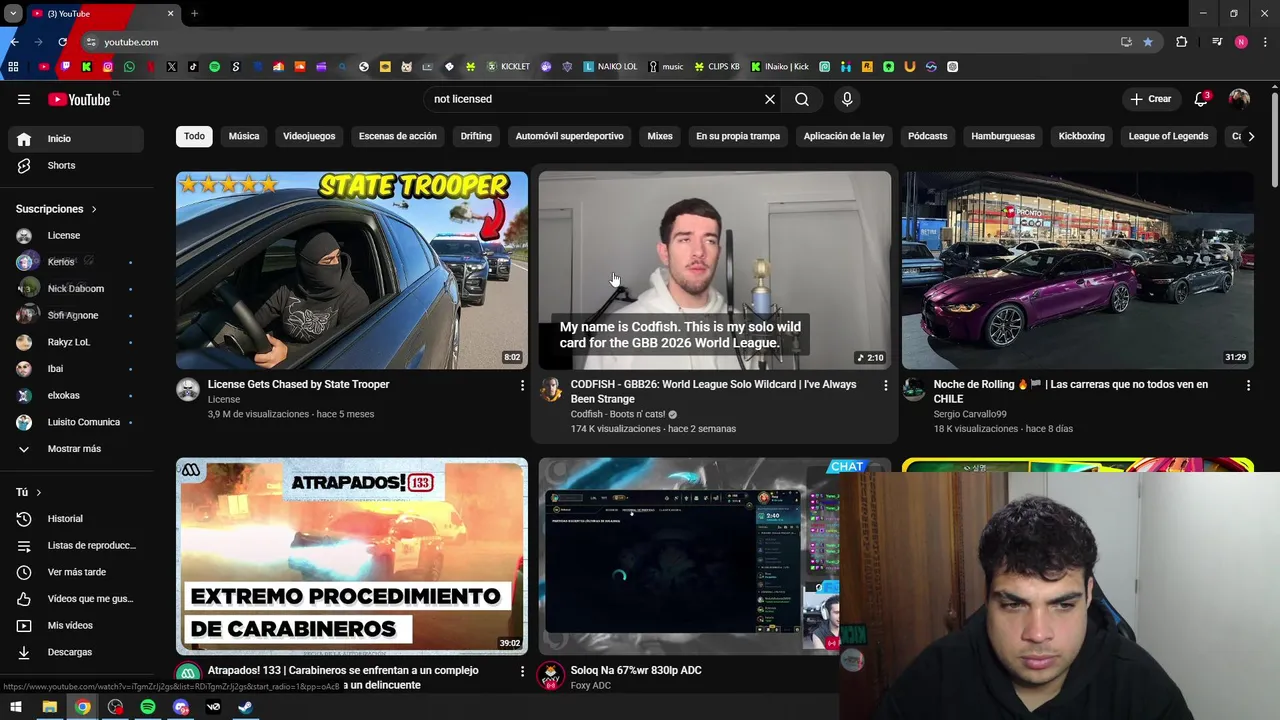Select the Drifting filter chip
Viewport: 1280px width, 720px height.
[476, 136]
